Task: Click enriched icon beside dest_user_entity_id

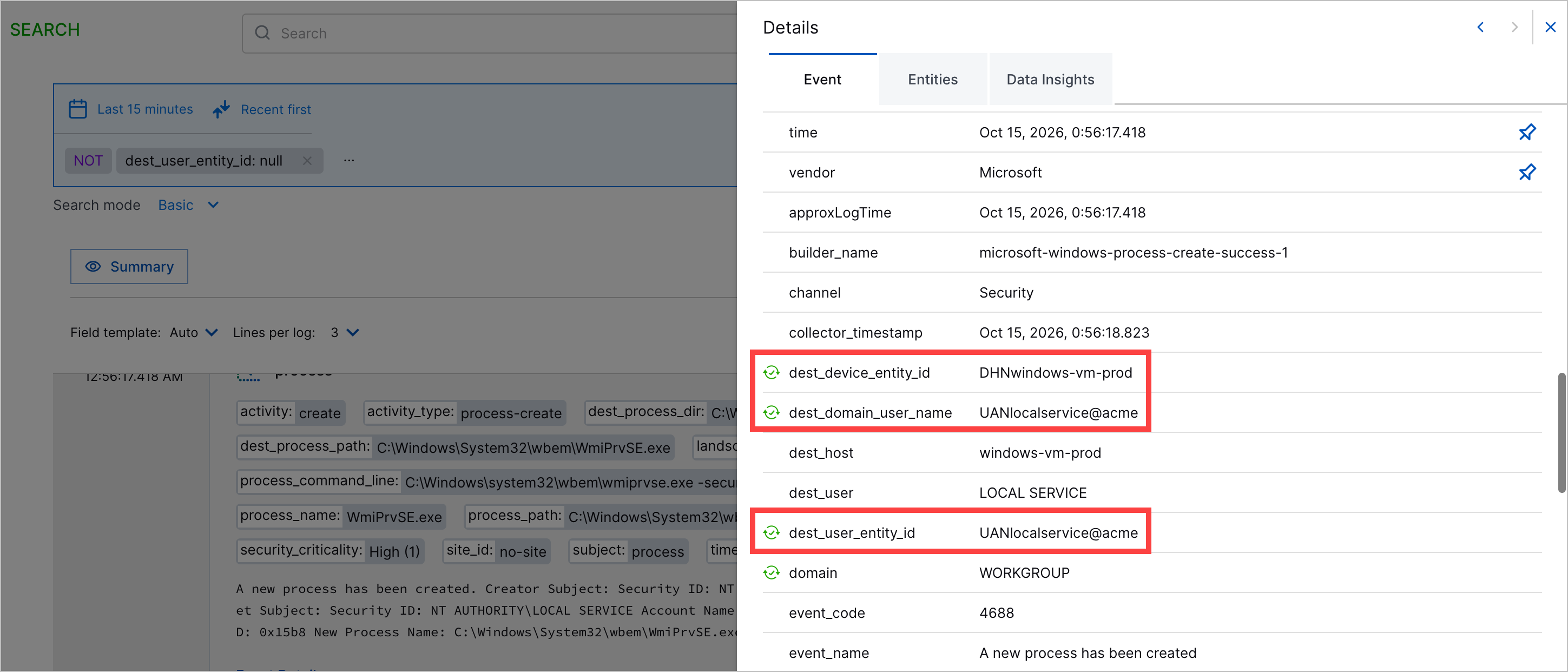Action: pos(771,532)
